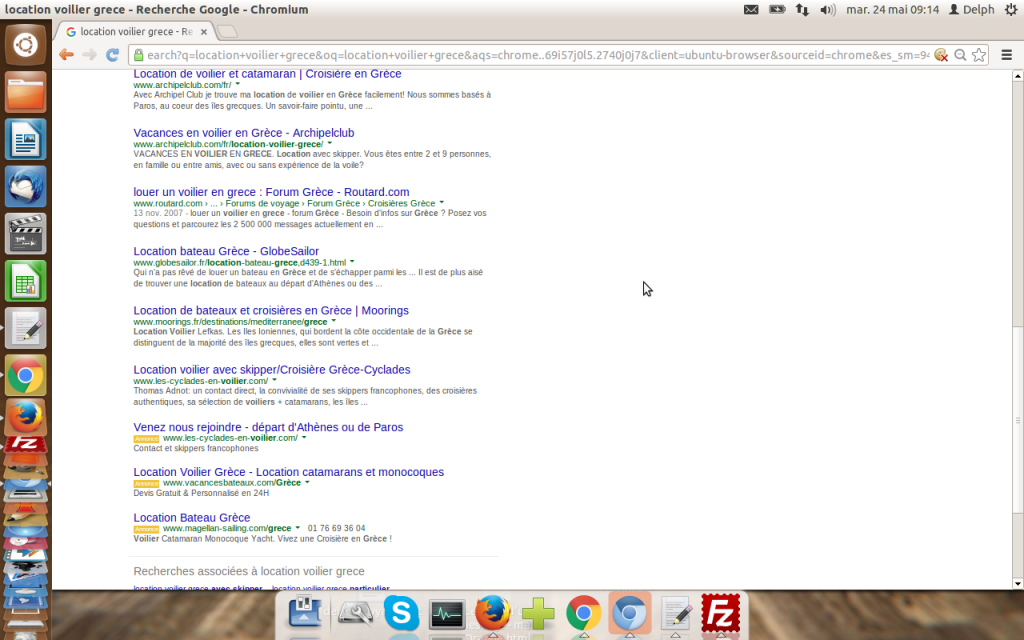Open 'Venez nous rejoindre' ad link
Viewport: 1024px width, 640px height.
[268, 427]
